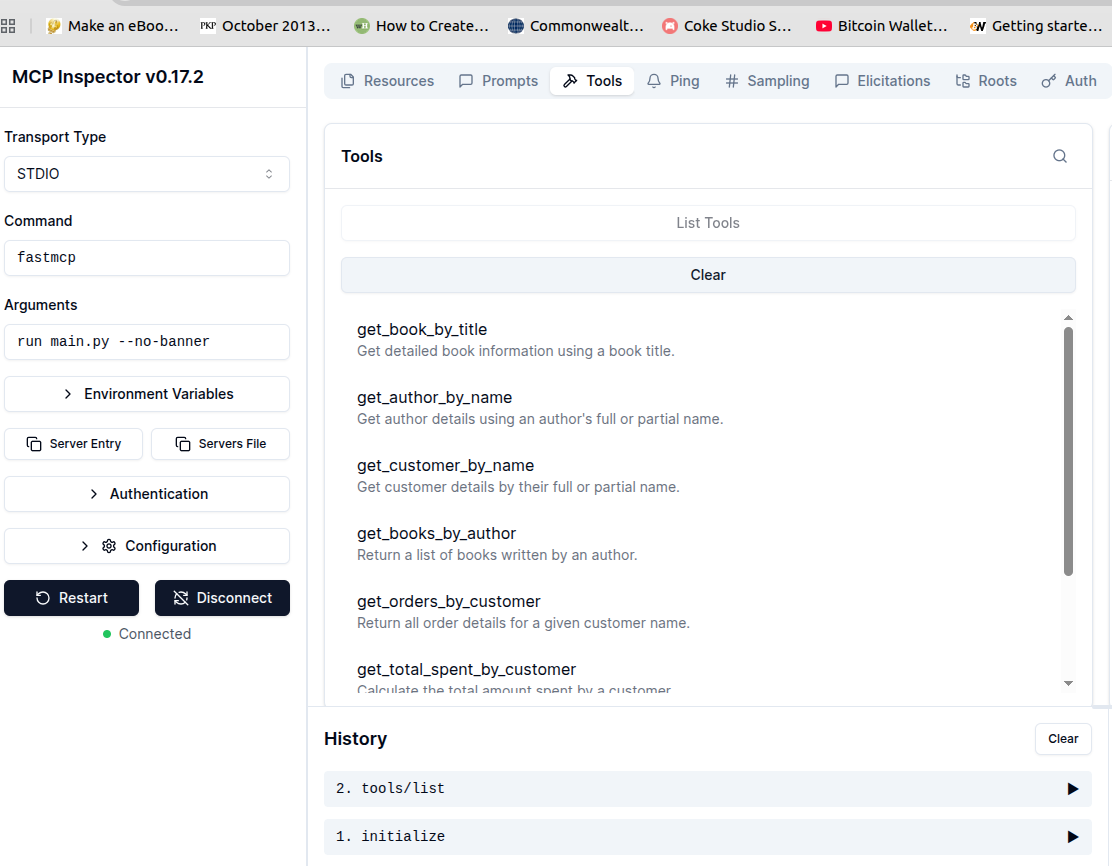The width and height of the screenshot is (1112, 866).
Task: Click the Ping bell icon
Action: pyautogui.click(x=652, y=81)
